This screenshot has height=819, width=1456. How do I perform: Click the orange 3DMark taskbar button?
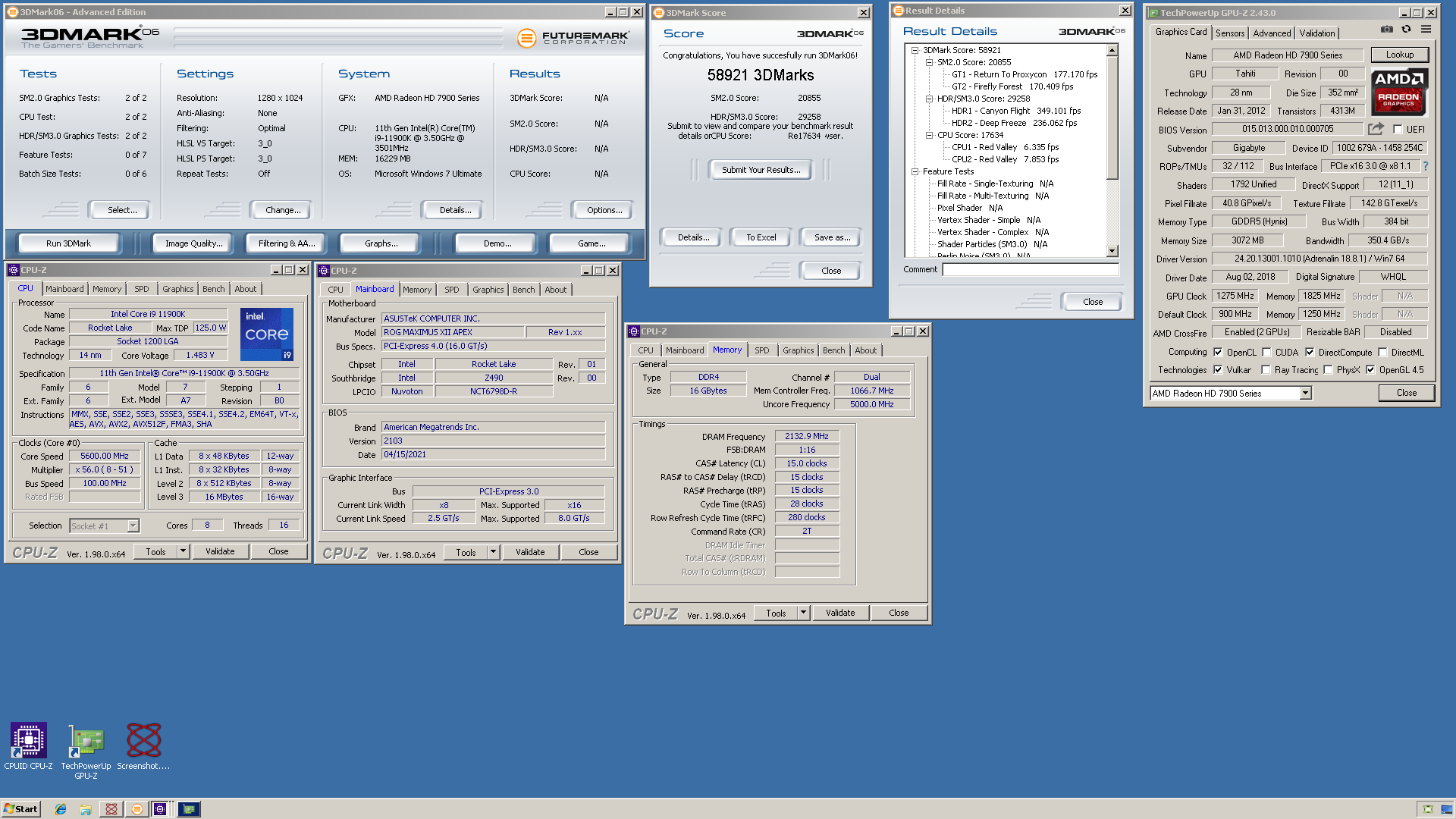137,809
